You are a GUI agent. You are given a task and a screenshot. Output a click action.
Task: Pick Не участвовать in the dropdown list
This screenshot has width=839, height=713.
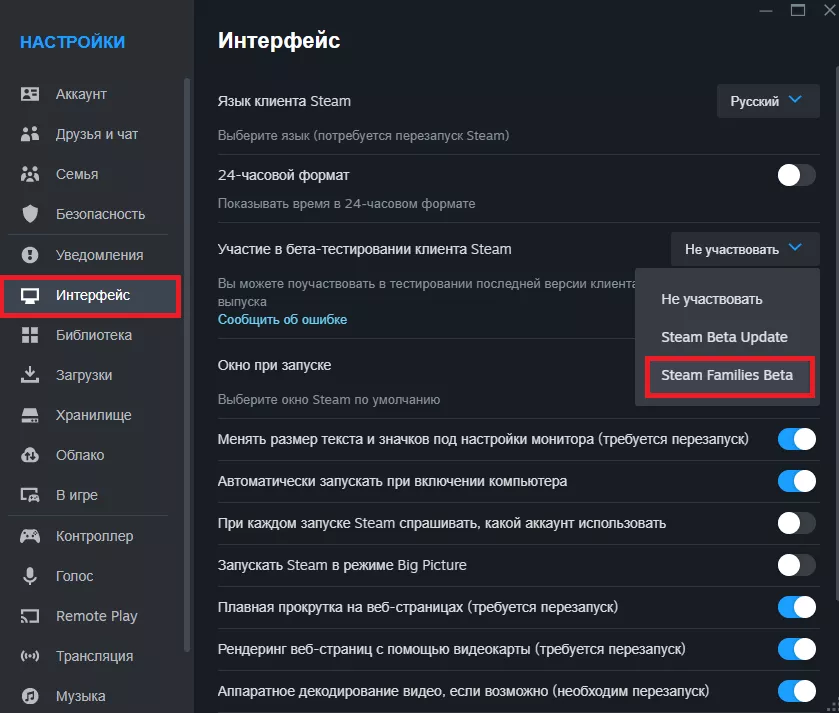pyautogui.click(x=711, y=299)
